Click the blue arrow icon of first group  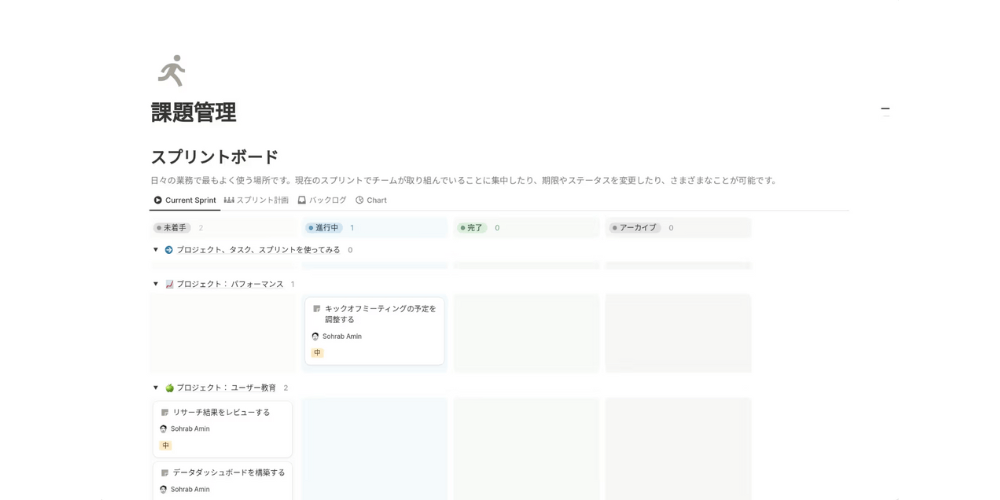169,250
